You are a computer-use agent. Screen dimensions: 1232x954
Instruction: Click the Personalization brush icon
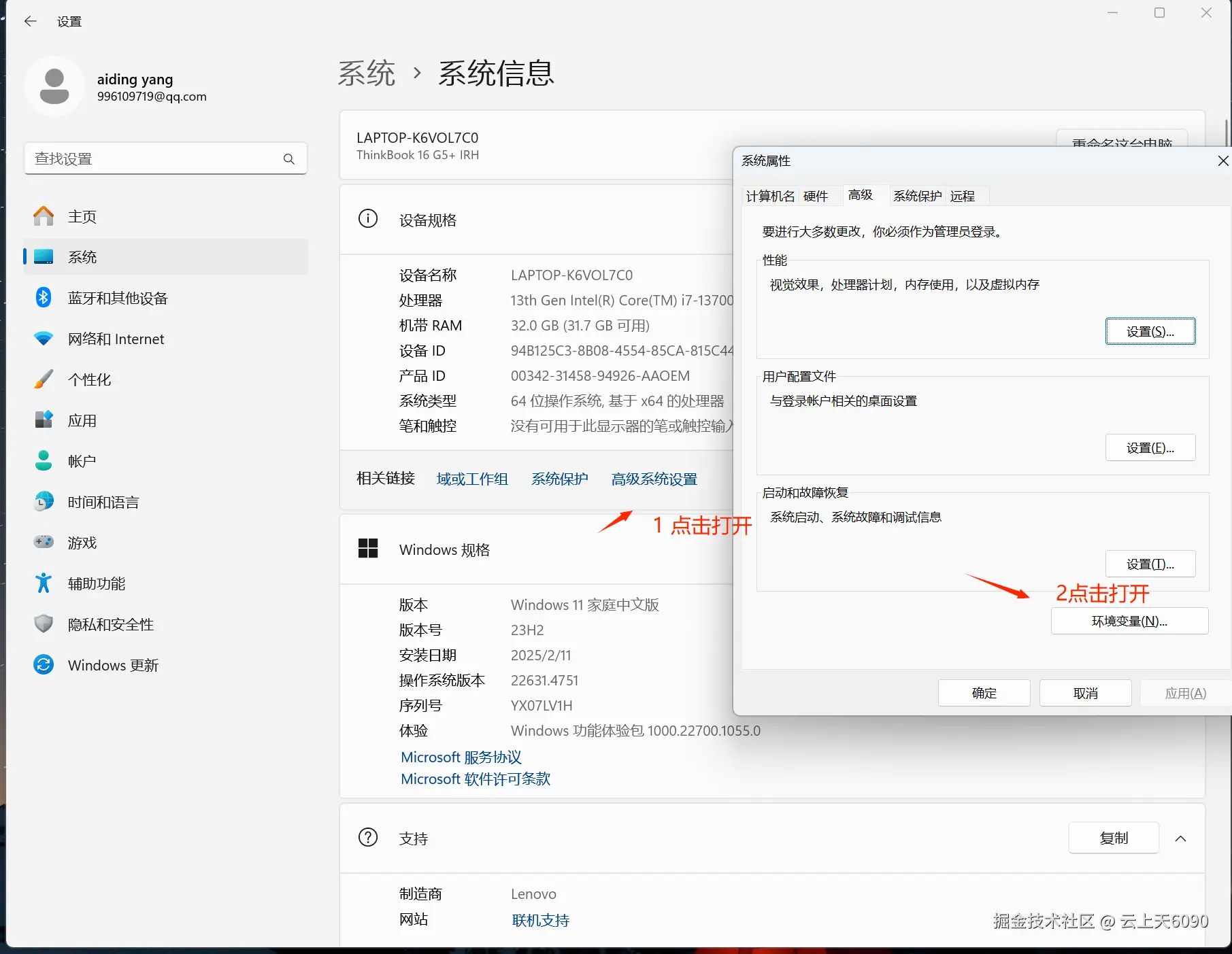44,379
